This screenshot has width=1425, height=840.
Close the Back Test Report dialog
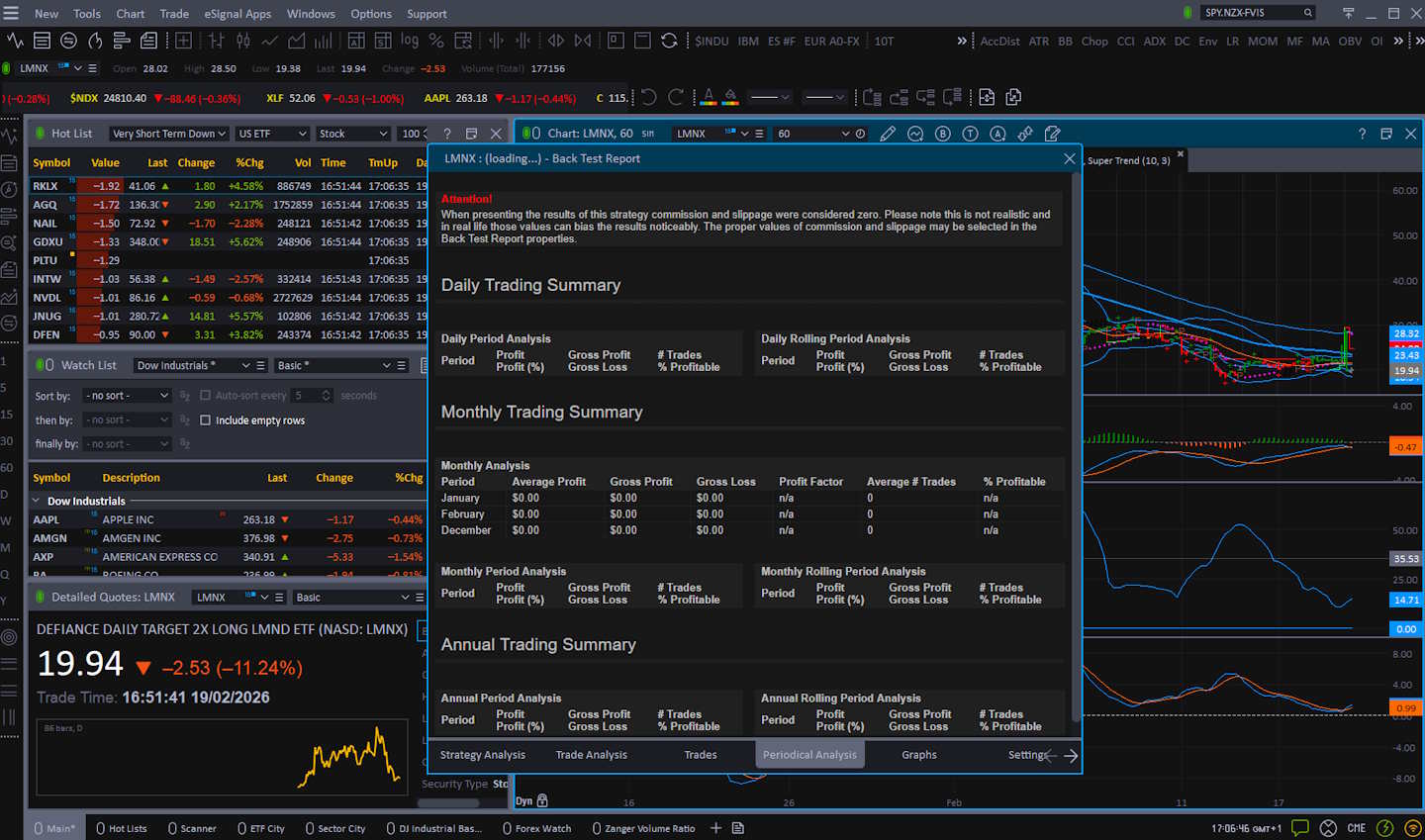[1069, 158]
